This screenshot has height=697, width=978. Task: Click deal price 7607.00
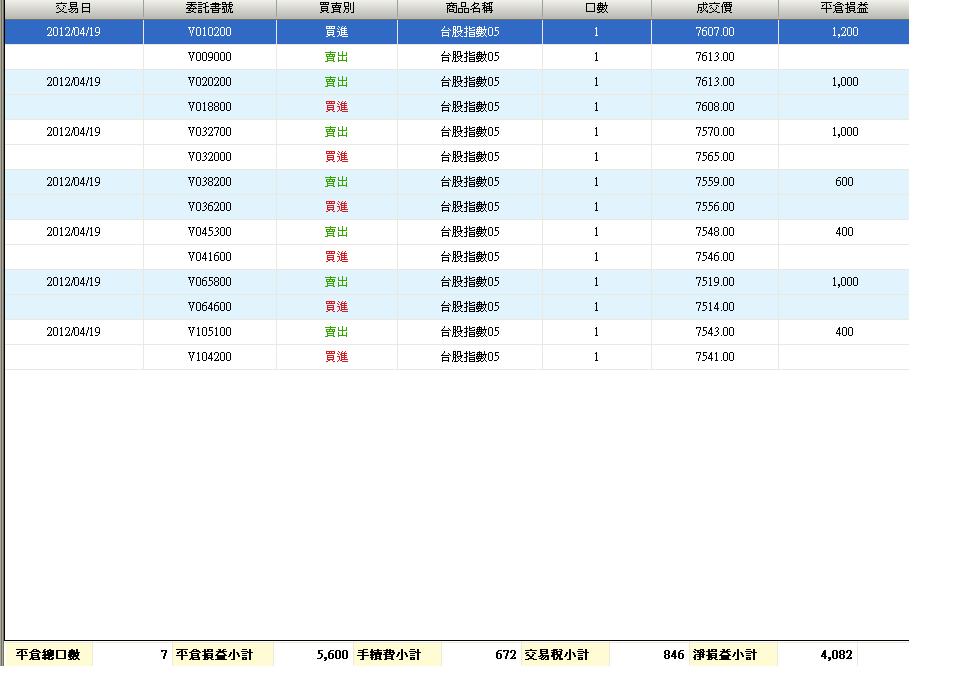pyautogui.click(x=715, y=32)
